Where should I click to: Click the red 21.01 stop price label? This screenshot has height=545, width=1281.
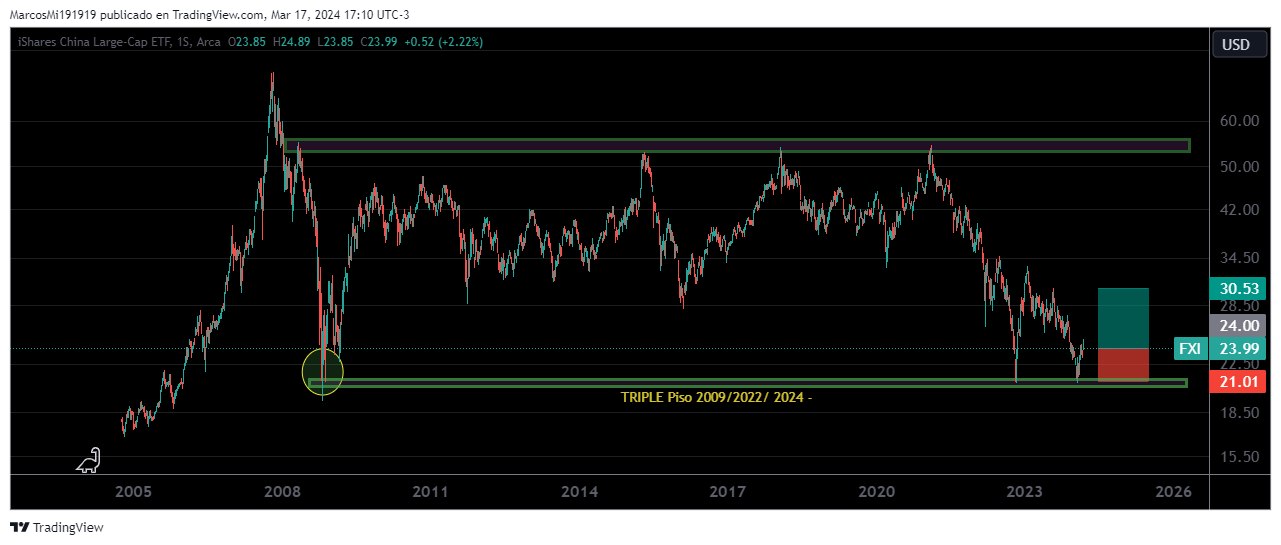click(1238, 381)
